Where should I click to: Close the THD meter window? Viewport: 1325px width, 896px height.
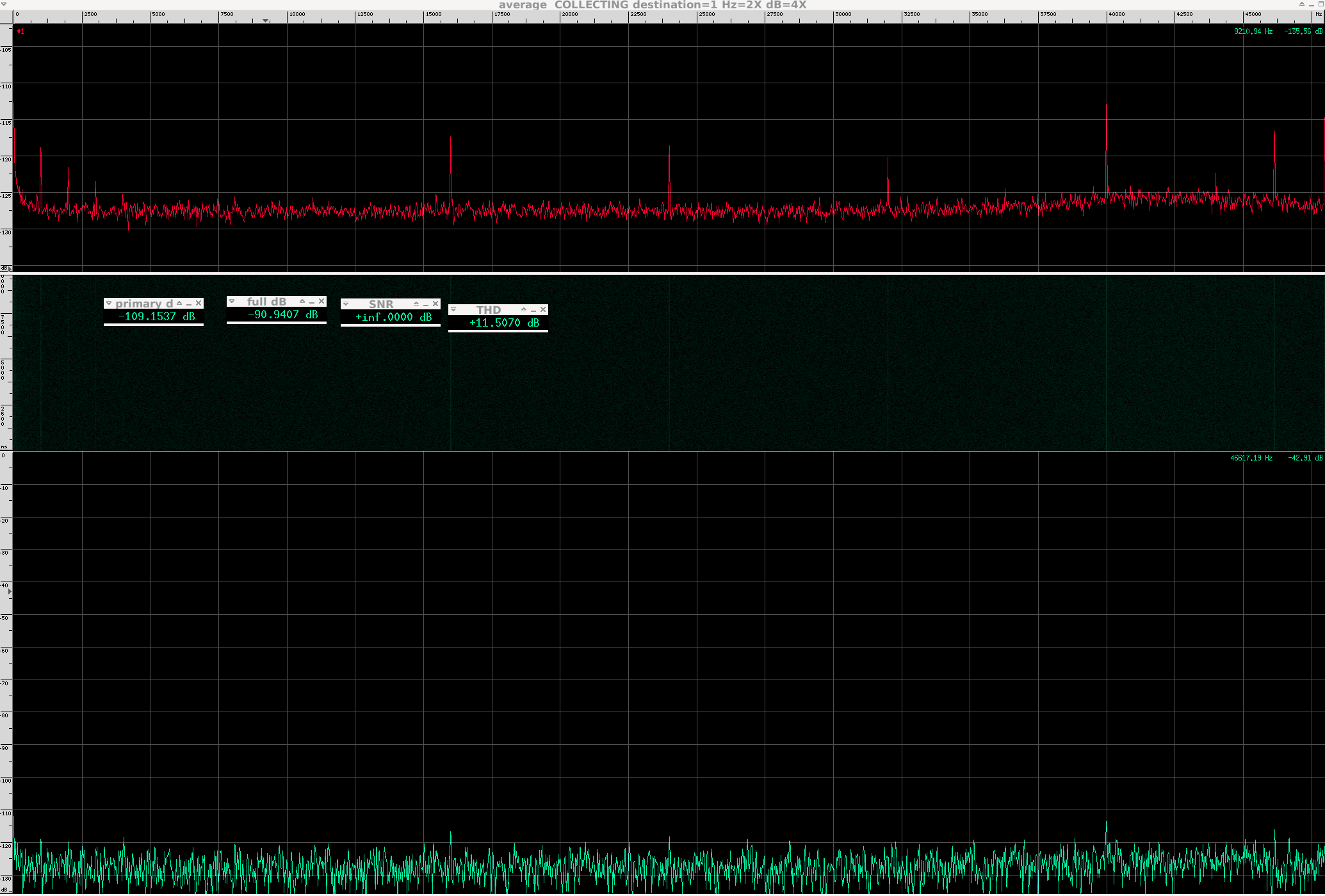543,309
